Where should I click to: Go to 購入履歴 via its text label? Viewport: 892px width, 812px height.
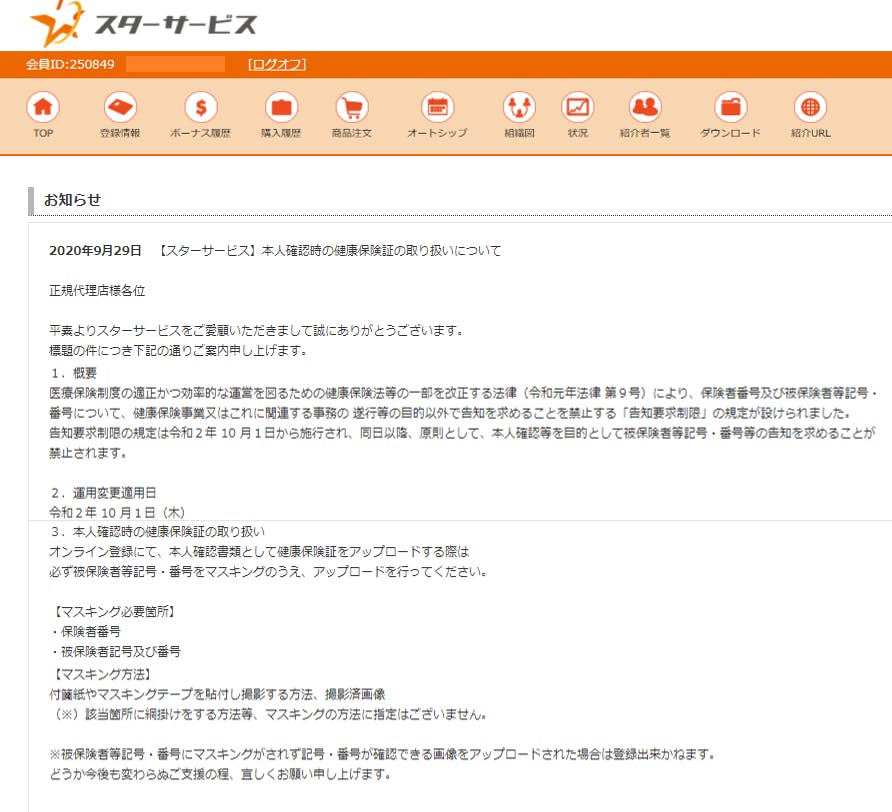point(281,133)
